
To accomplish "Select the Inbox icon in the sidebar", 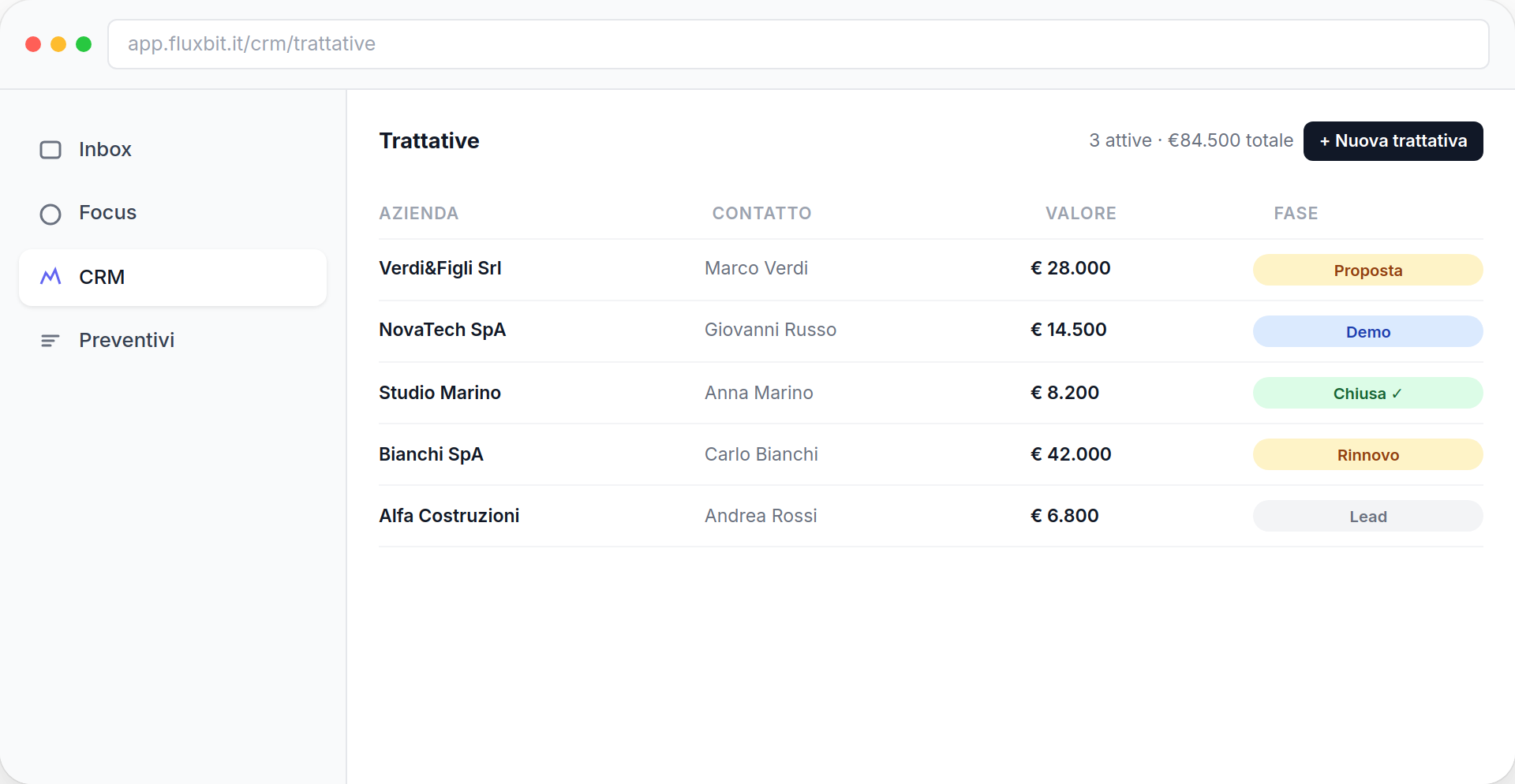I will [50, 150].
